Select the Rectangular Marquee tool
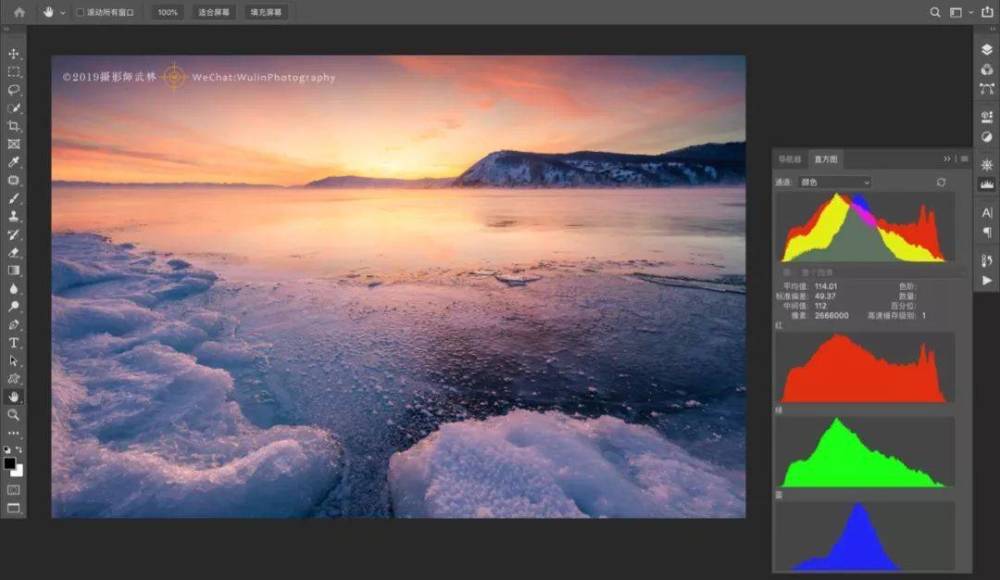Viewport: 1000px width, 580px height. (13, 72)
